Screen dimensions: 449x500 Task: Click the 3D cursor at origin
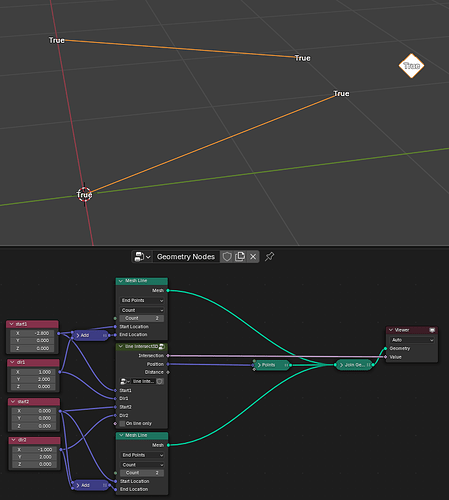[x=84, y=194]
